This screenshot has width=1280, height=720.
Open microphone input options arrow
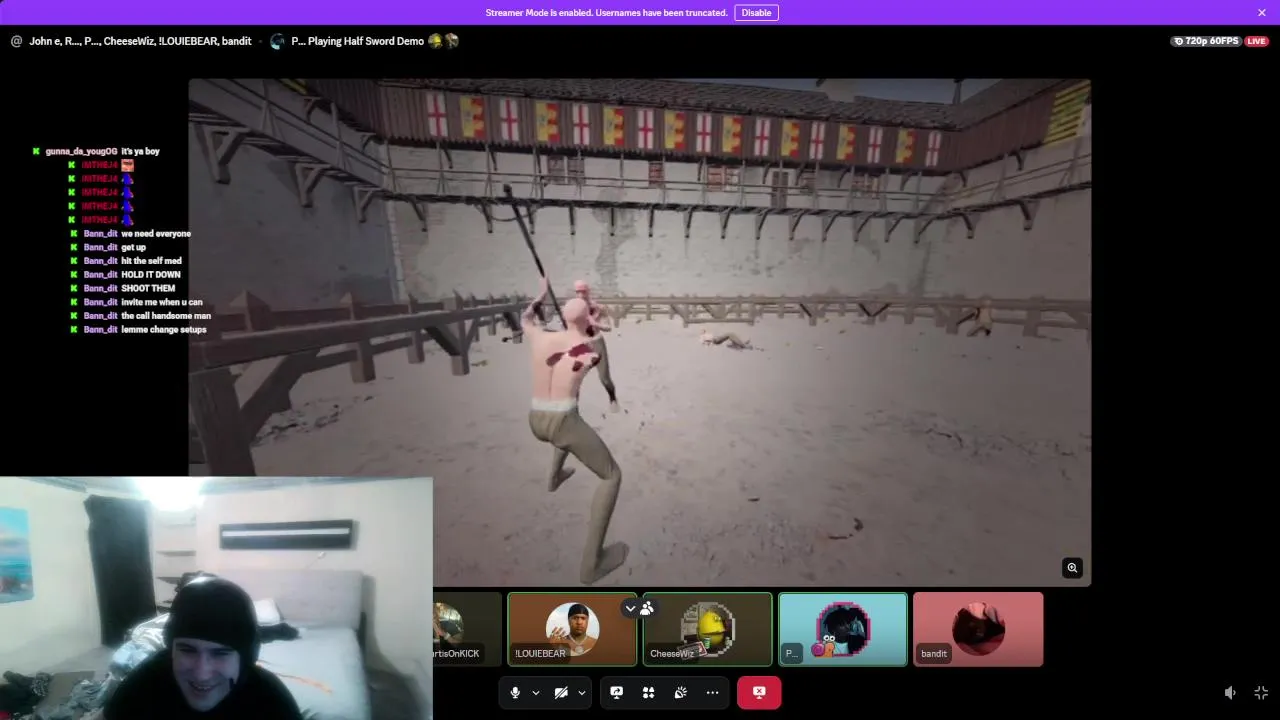click(x=536, y=692)
